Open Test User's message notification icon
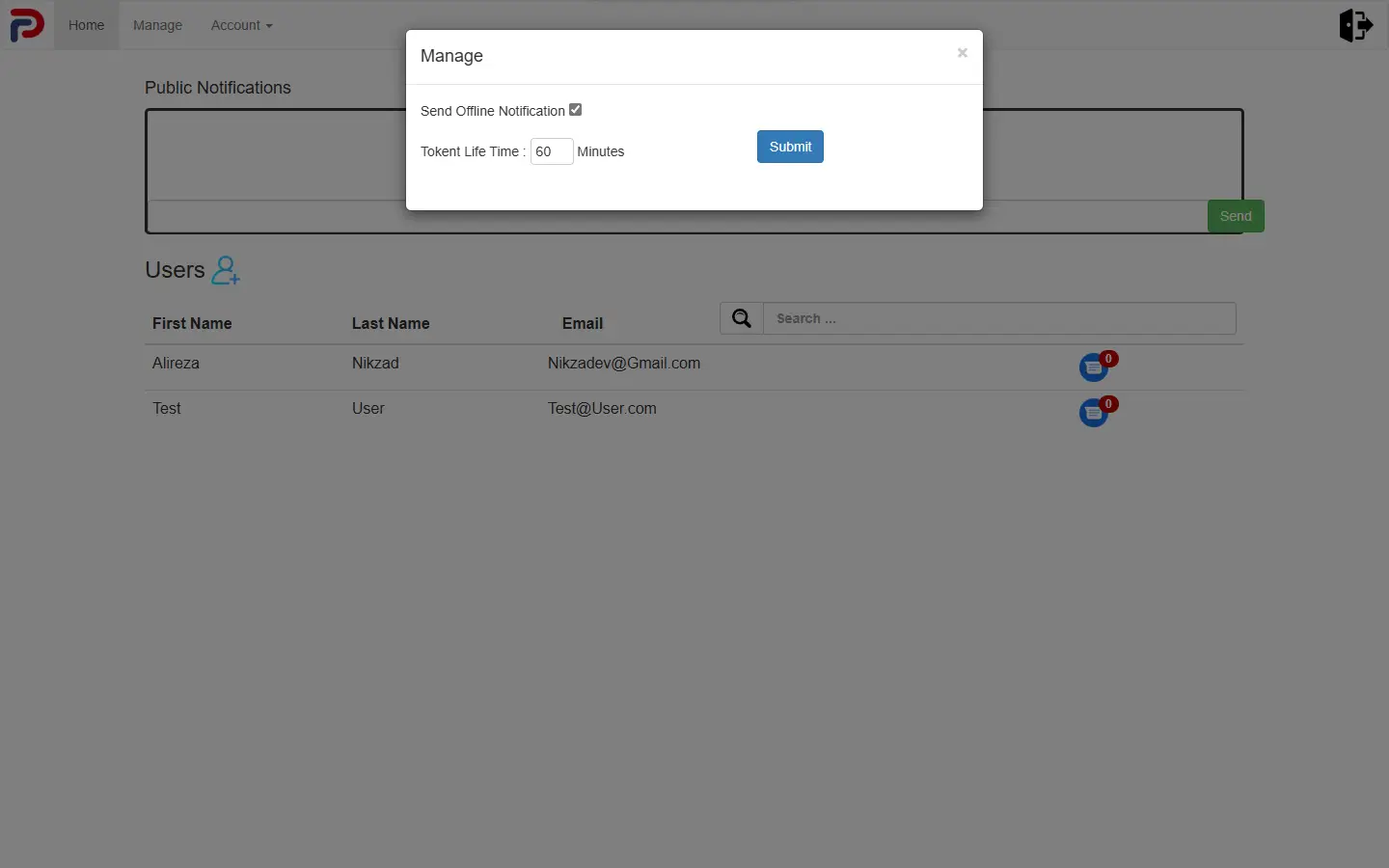The image size is (1389, 868). point(1098,411)
